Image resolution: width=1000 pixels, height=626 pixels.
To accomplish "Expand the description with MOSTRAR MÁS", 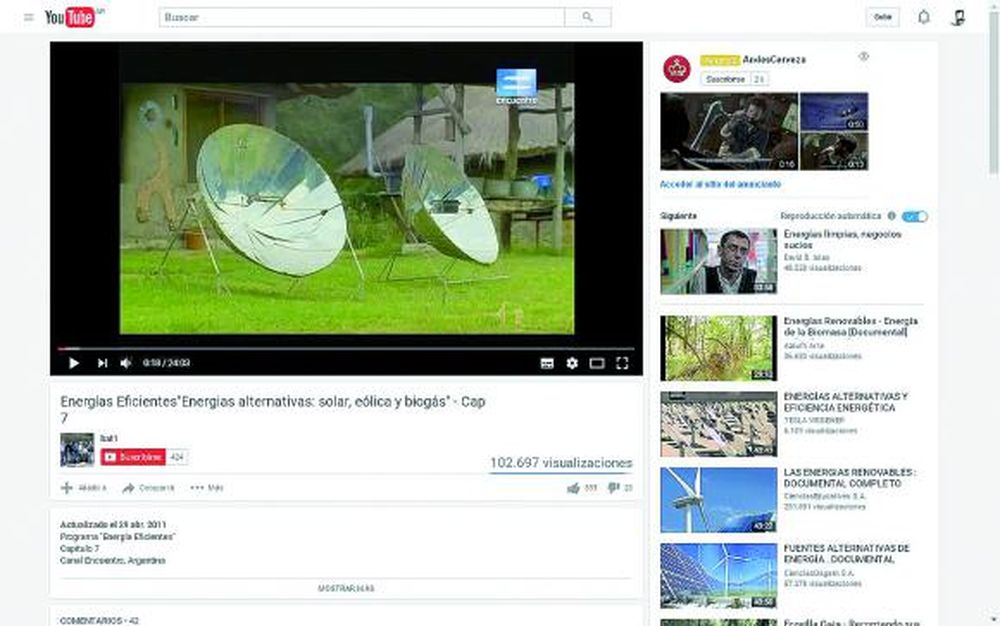I will (x=346, y=586).
